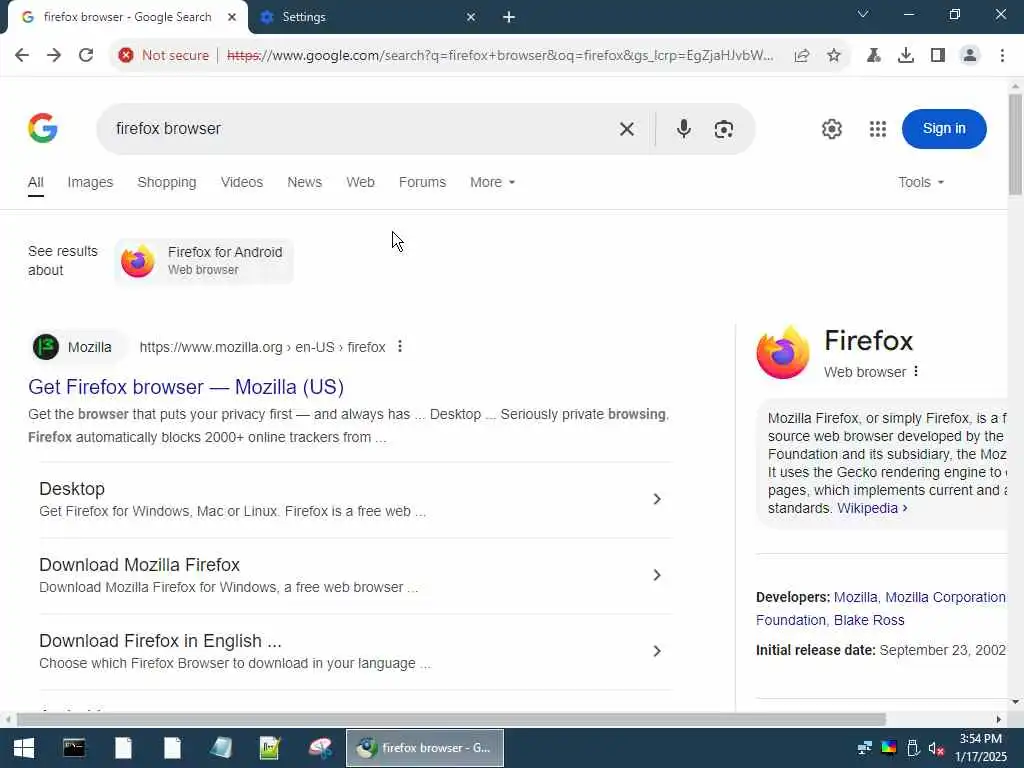The width and height of the screenshot is (1024, 768).
Task: Open Download Mozilla Firefox sitelink title
Action: 139,565
